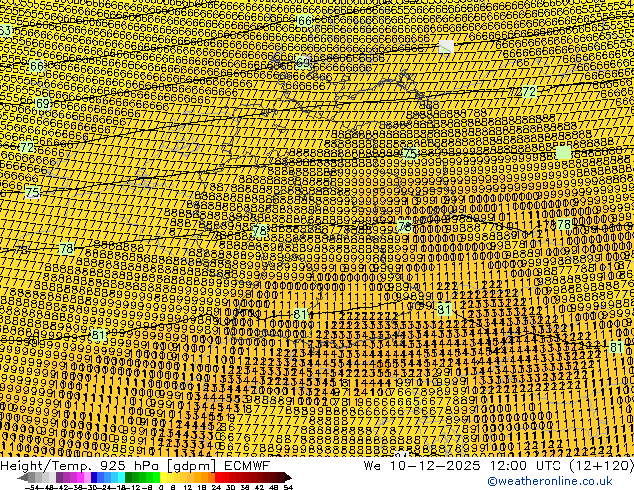
Task: Click the 75 contour label in the map center
Action: tap(410, 154)
